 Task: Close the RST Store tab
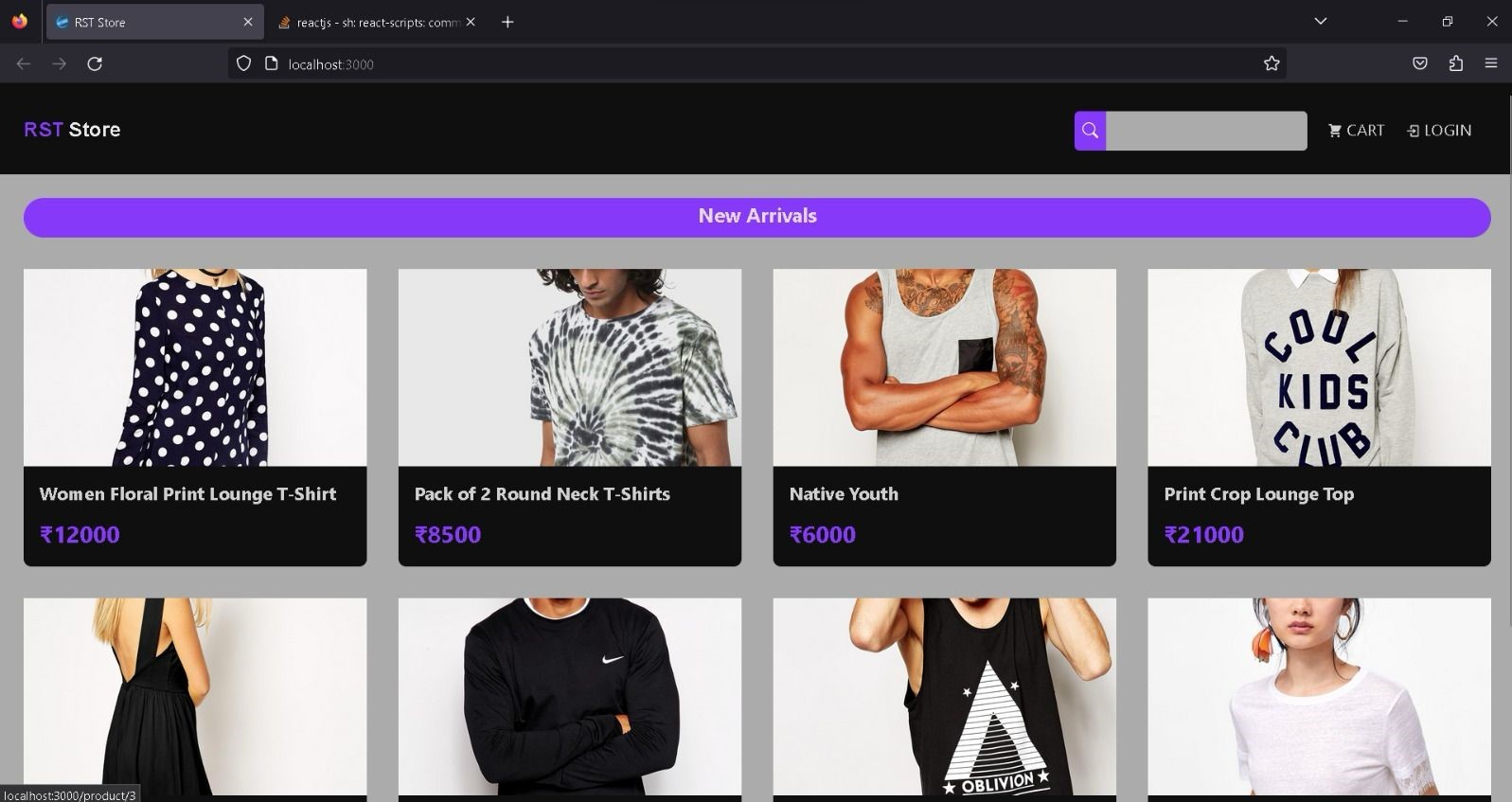[x=248, y=22]
